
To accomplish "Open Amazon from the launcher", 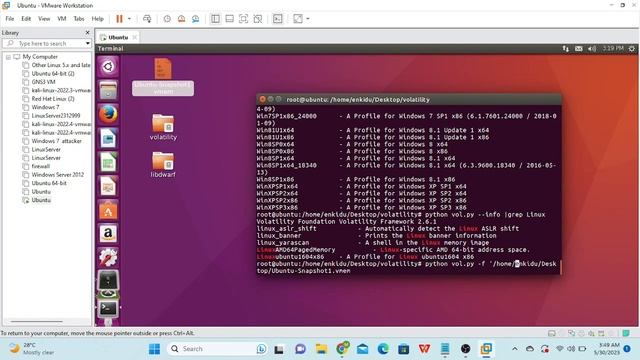I will pyautogui.click(x=108, y=234).
